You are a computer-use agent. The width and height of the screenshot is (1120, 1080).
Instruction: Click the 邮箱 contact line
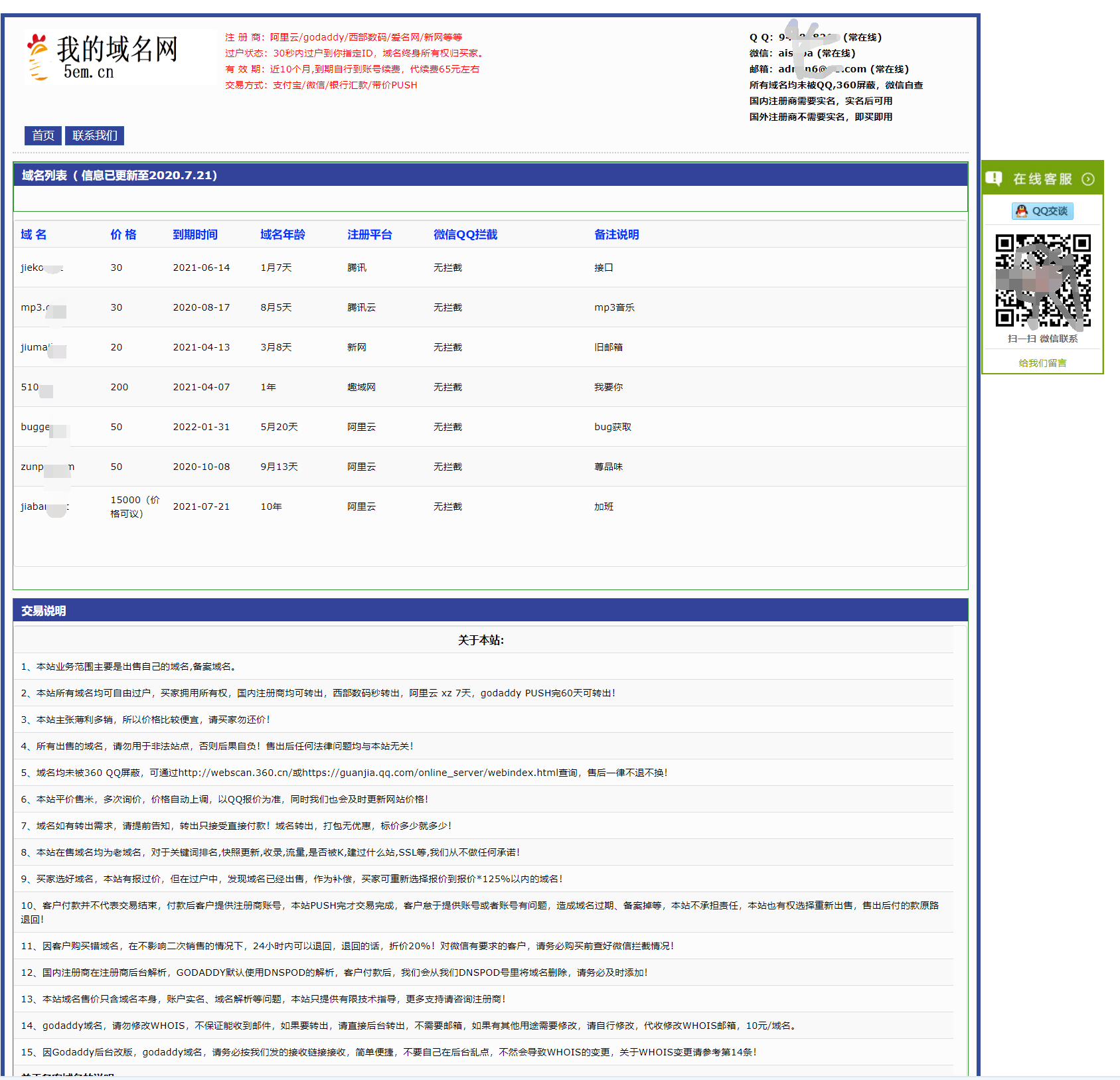(829, 69)
